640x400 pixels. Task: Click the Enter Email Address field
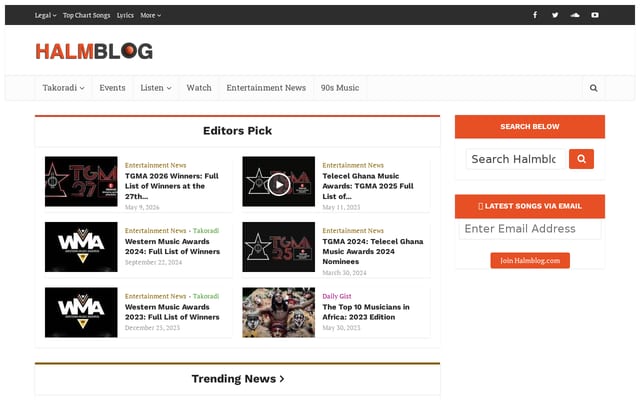[x=530, y=229]
